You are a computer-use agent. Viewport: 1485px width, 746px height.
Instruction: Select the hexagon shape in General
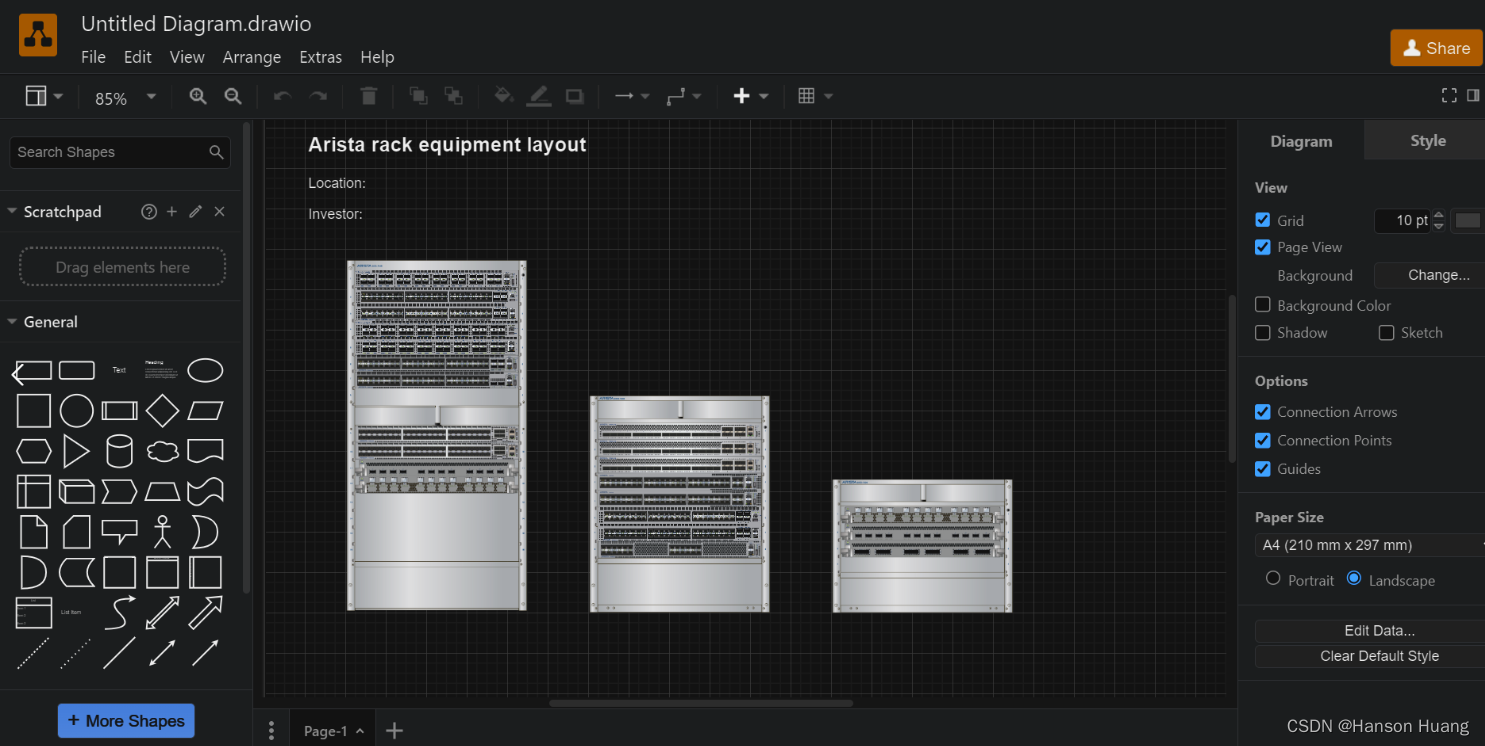click(x=33, y=451)
